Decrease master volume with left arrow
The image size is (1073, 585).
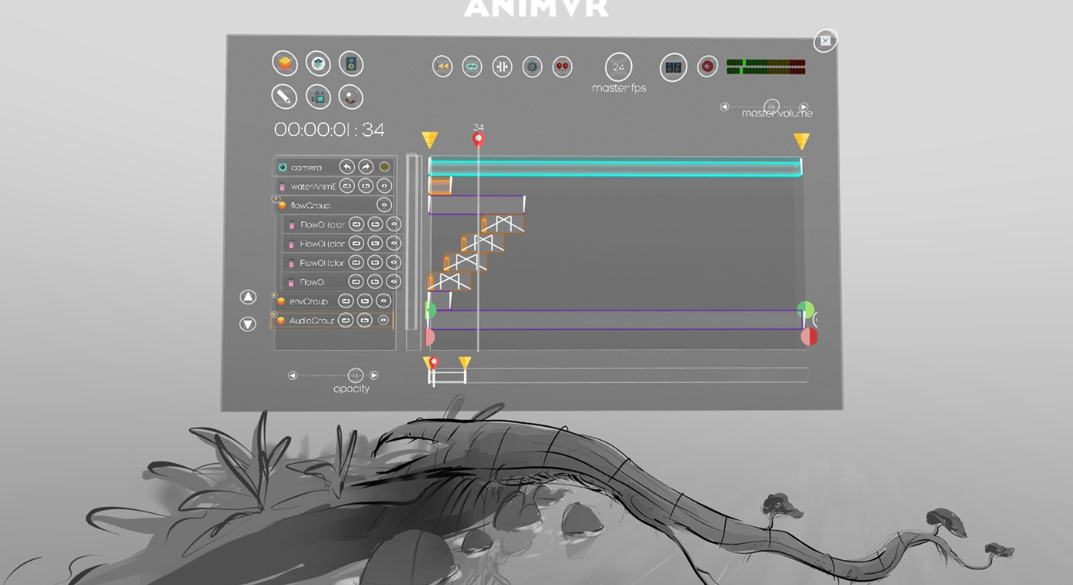click(724, 107)
